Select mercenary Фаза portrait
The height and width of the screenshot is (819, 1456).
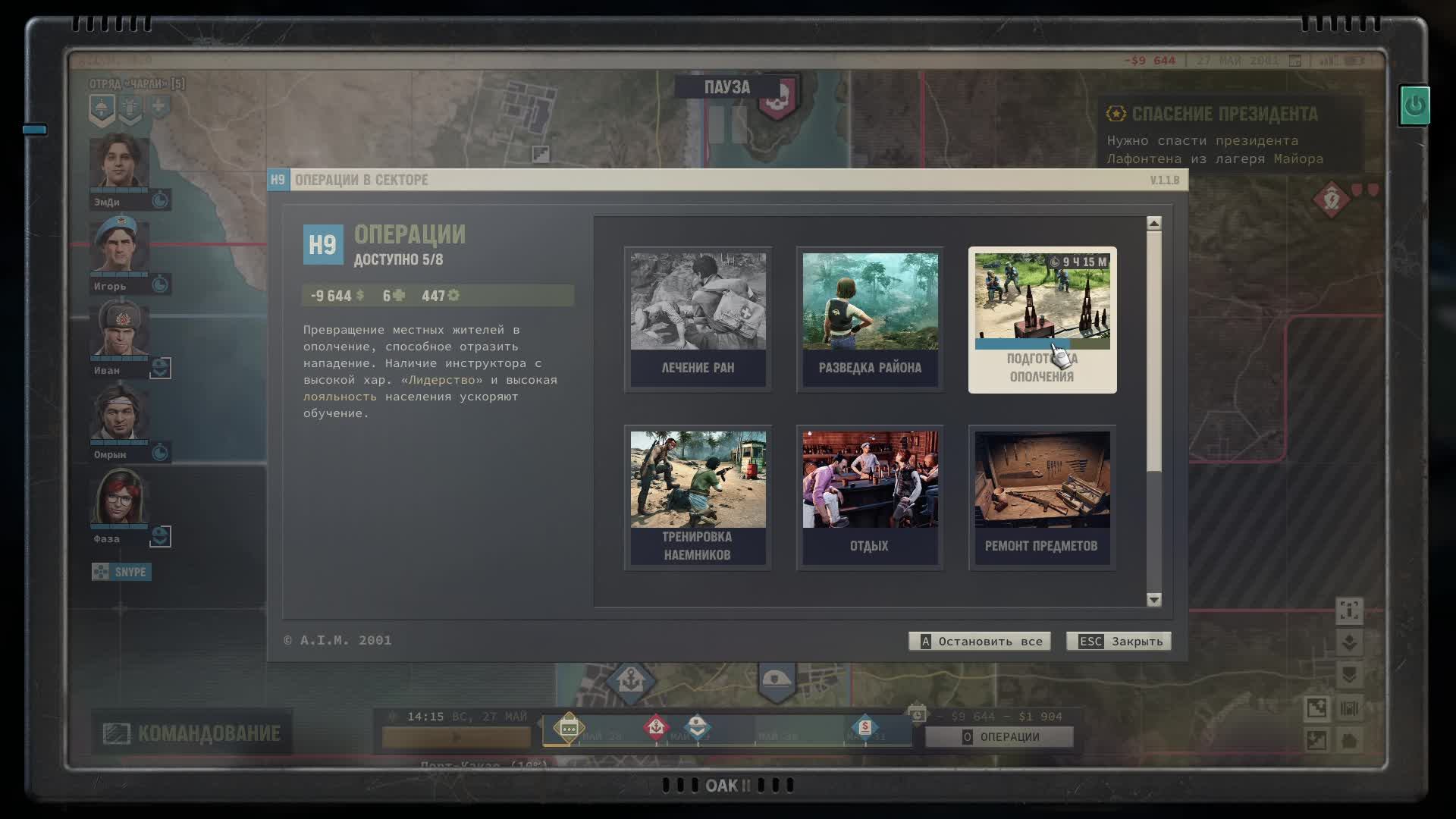119,497
